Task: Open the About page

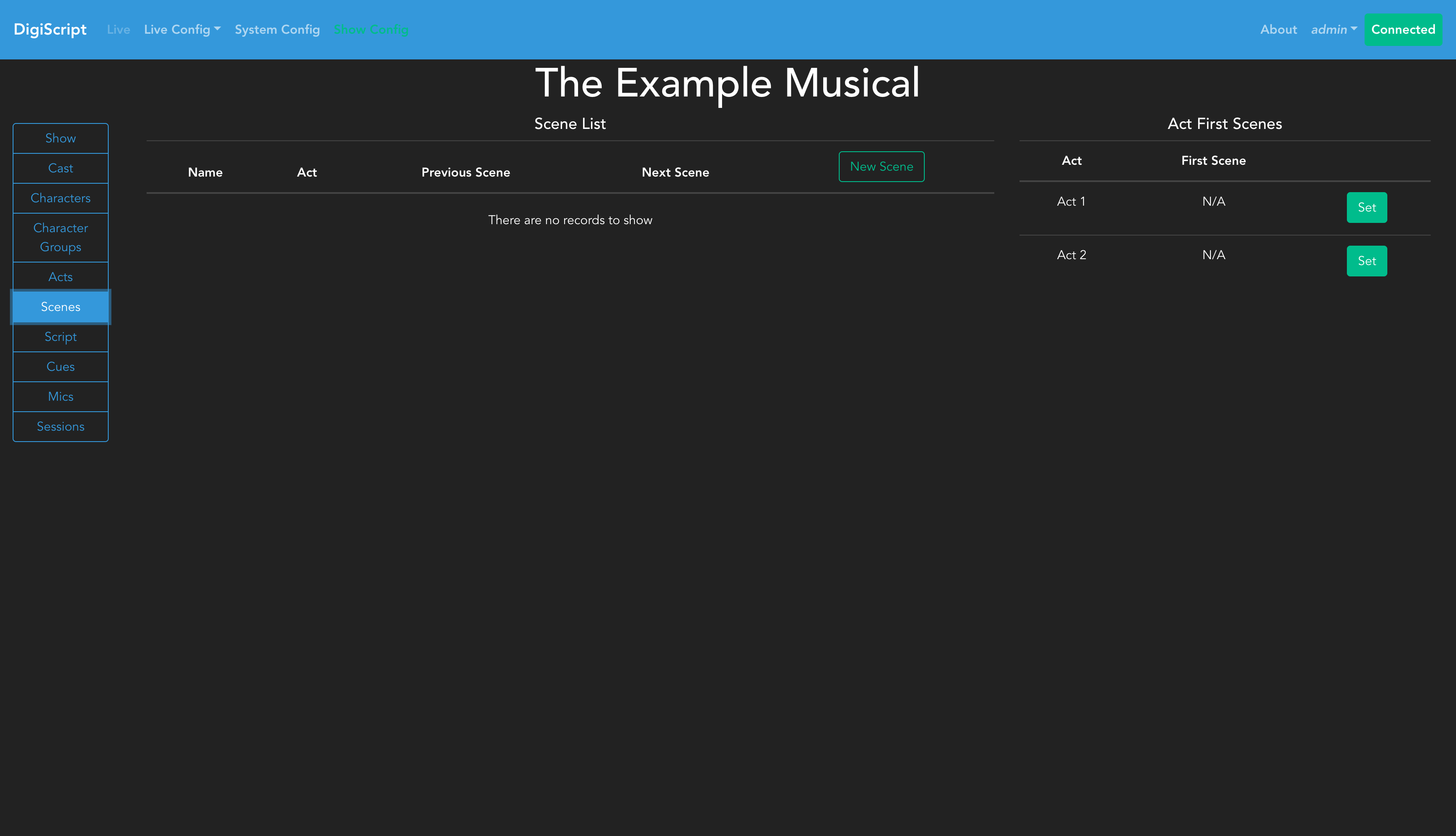Action: [1278, 29]
